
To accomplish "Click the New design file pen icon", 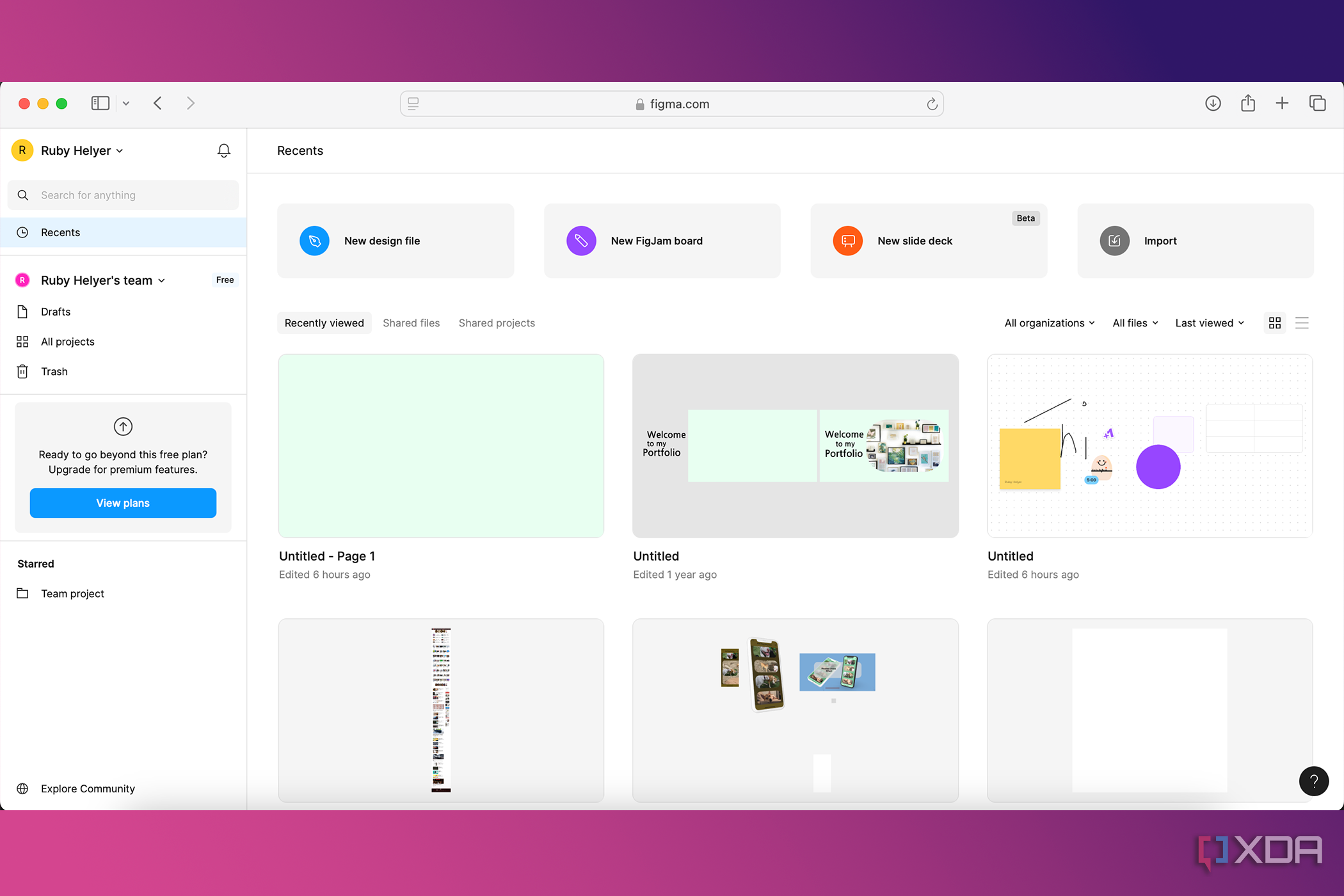I will pyautogui.click(x=314, y=241).
